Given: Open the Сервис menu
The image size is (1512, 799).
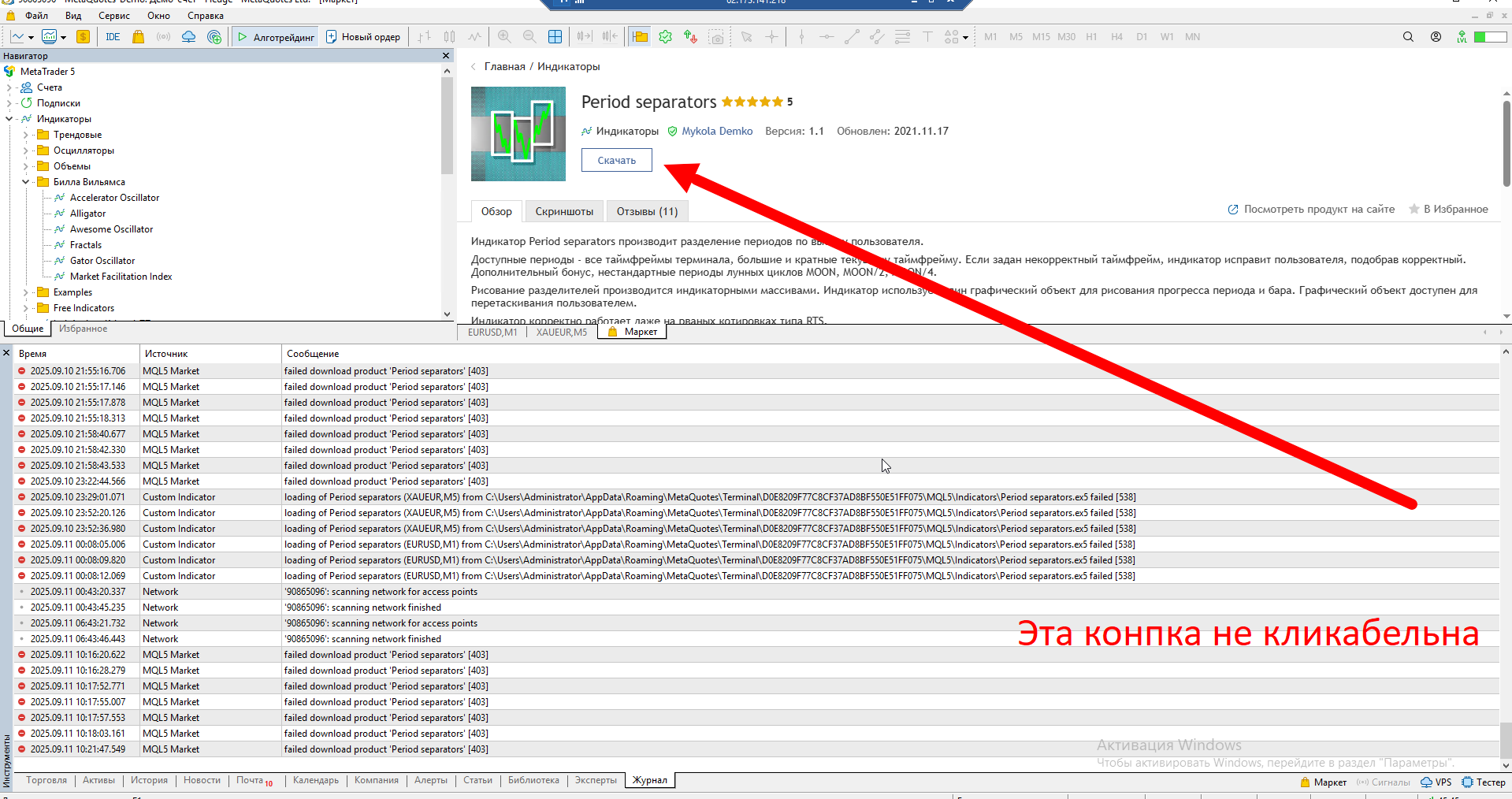Looking at the screenshot, I should coord(114,16).
